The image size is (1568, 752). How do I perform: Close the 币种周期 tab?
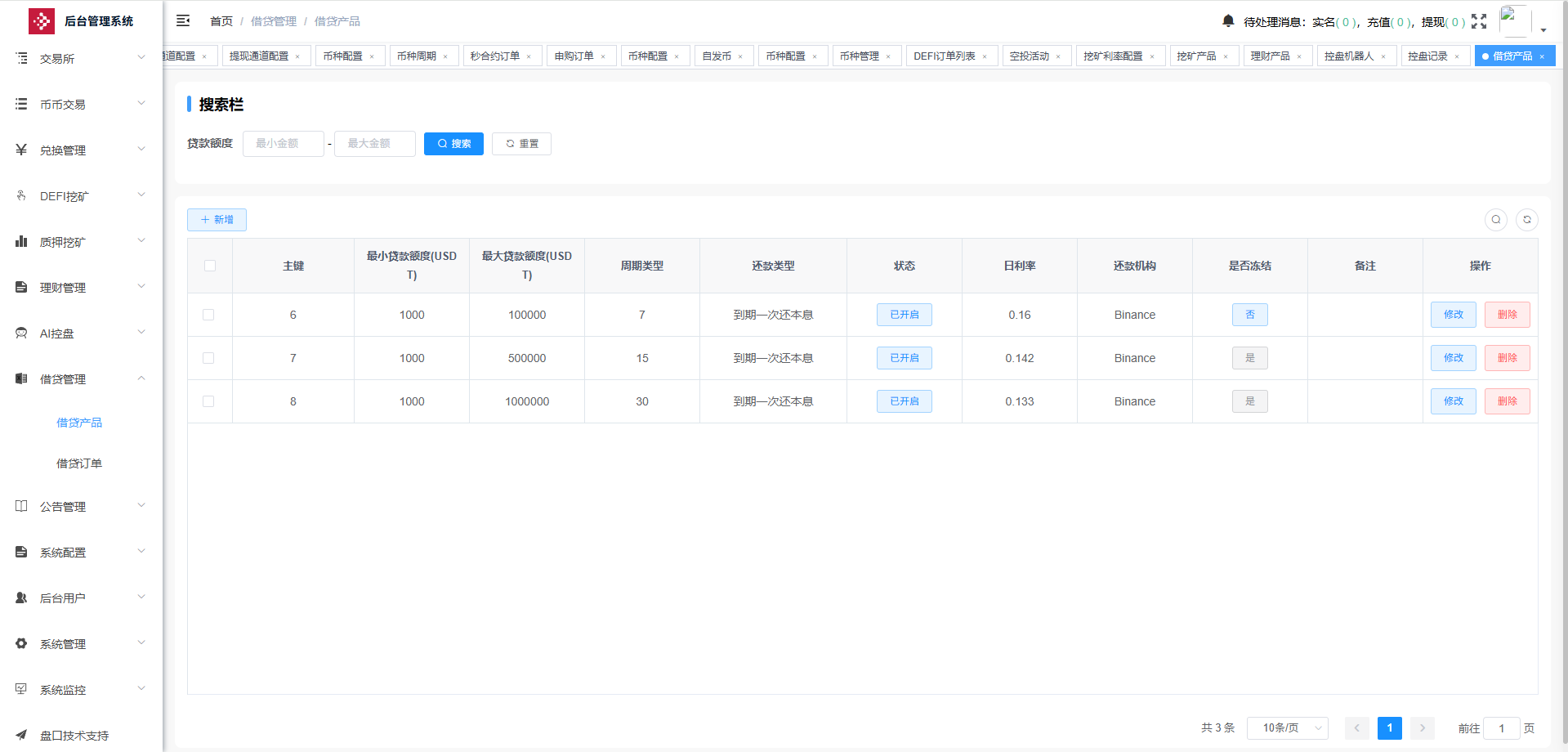point(445,56)
